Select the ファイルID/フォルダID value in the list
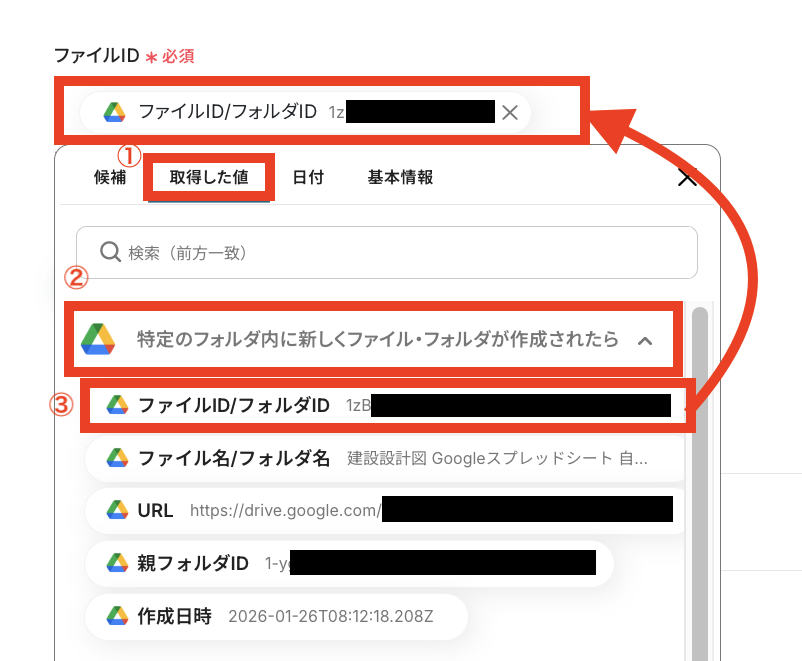The width and height of the screenshot is (802, 661). coord(388,406)
